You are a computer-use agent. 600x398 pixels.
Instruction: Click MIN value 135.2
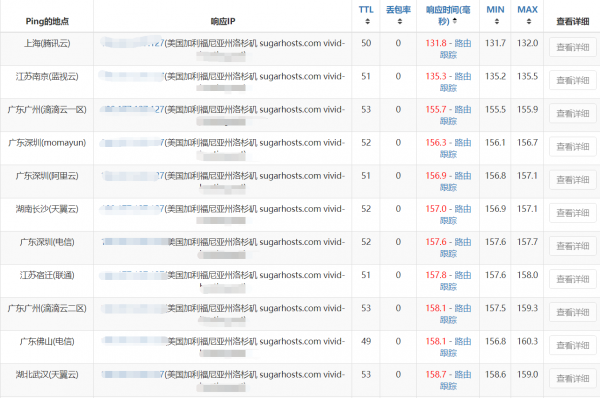coord(495,77)
